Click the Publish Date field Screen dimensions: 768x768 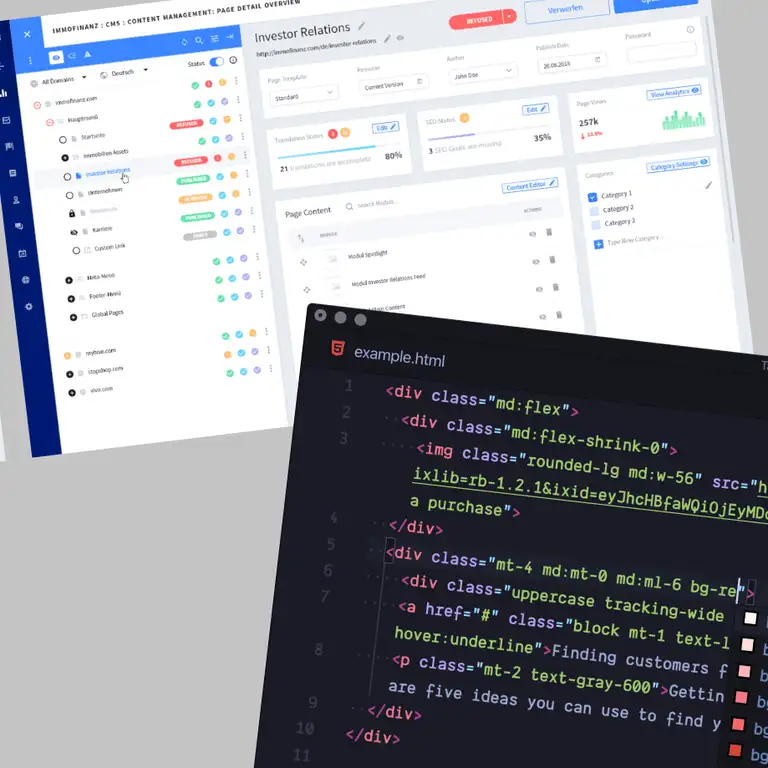(571, 63)
